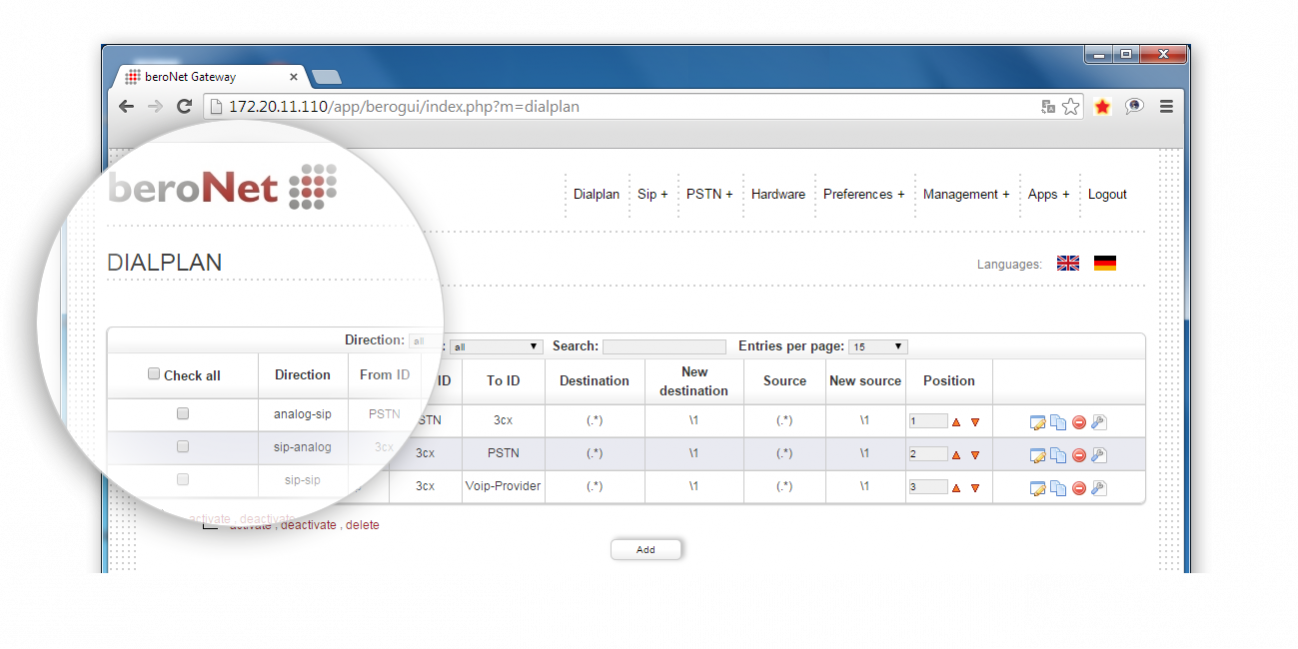Image resolution: width=1298 pixels, height=649 pixels.
Task: Expand the Sip + menu
Action: click(653, 194)
